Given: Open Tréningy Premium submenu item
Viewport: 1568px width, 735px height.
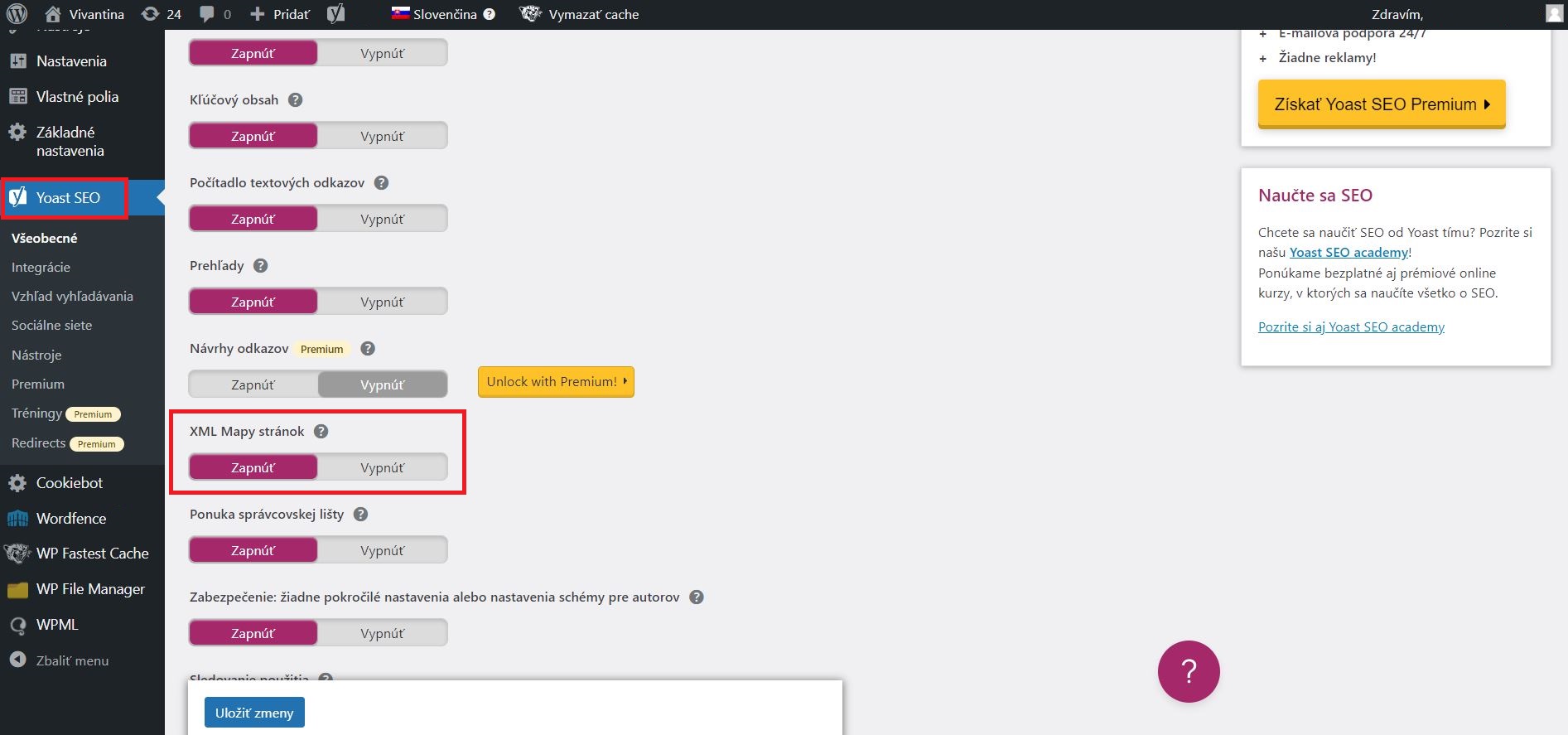Looking at the screenshot, I should point(66,413).
